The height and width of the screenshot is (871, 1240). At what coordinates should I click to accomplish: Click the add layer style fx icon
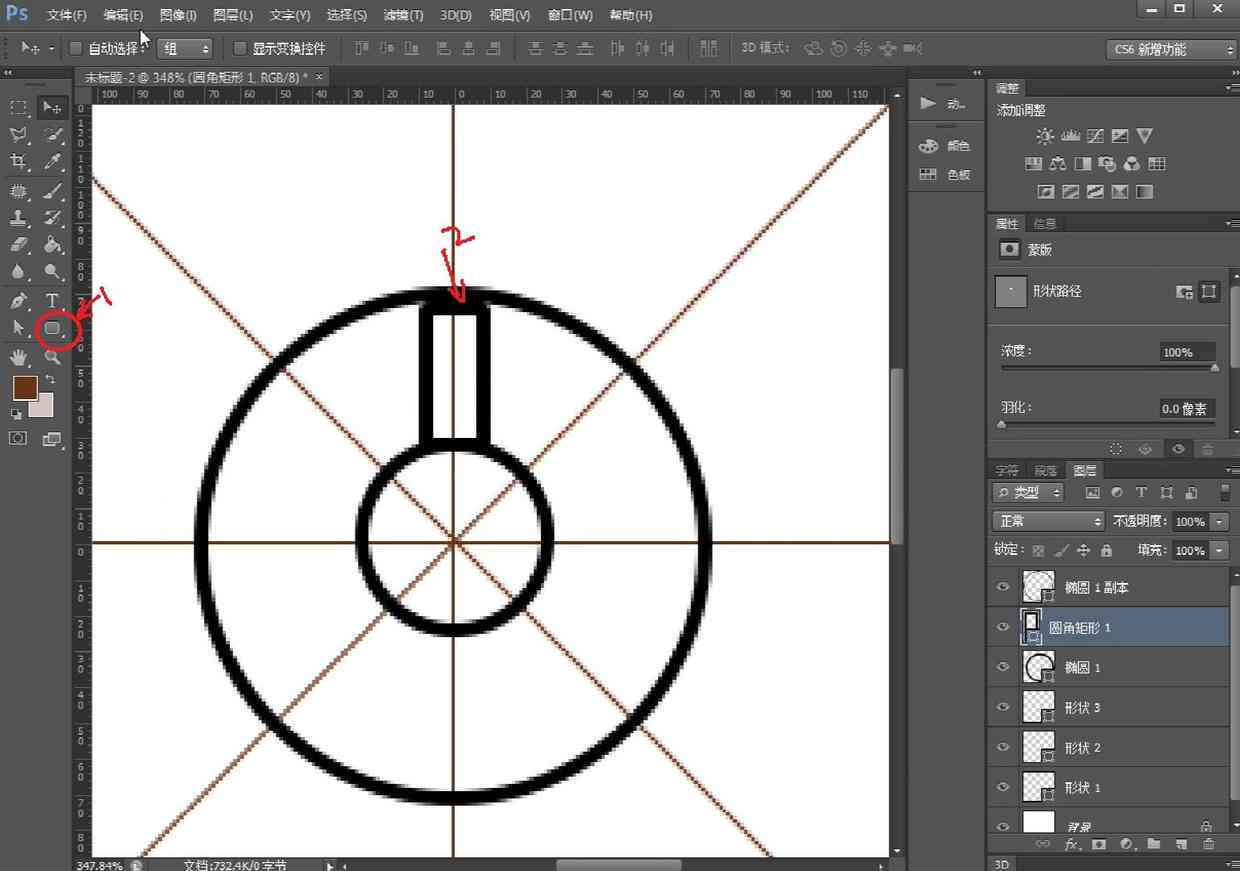click(1072, 844)
